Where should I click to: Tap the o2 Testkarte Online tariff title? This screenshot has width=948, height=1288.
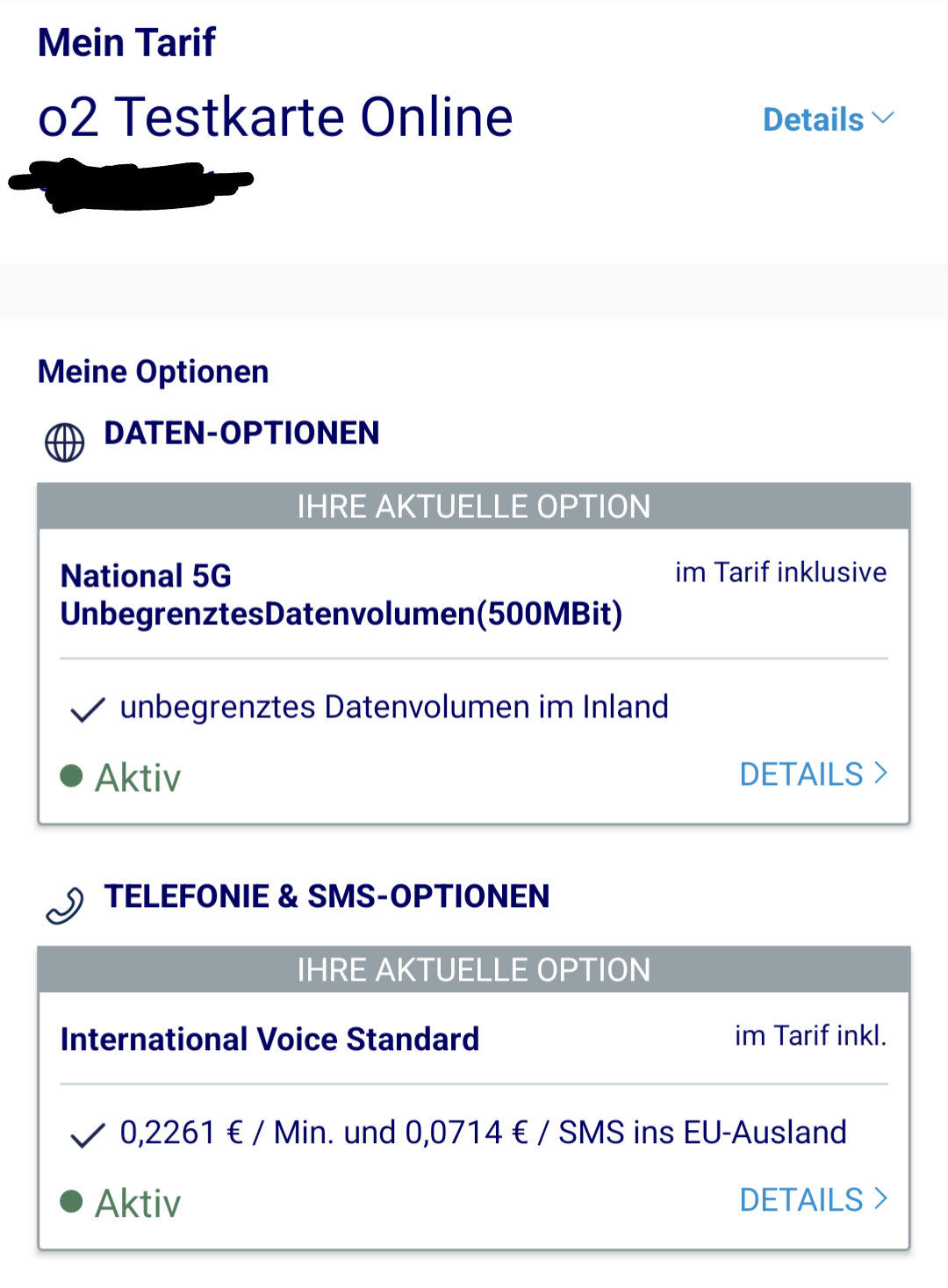coord(275,117)
